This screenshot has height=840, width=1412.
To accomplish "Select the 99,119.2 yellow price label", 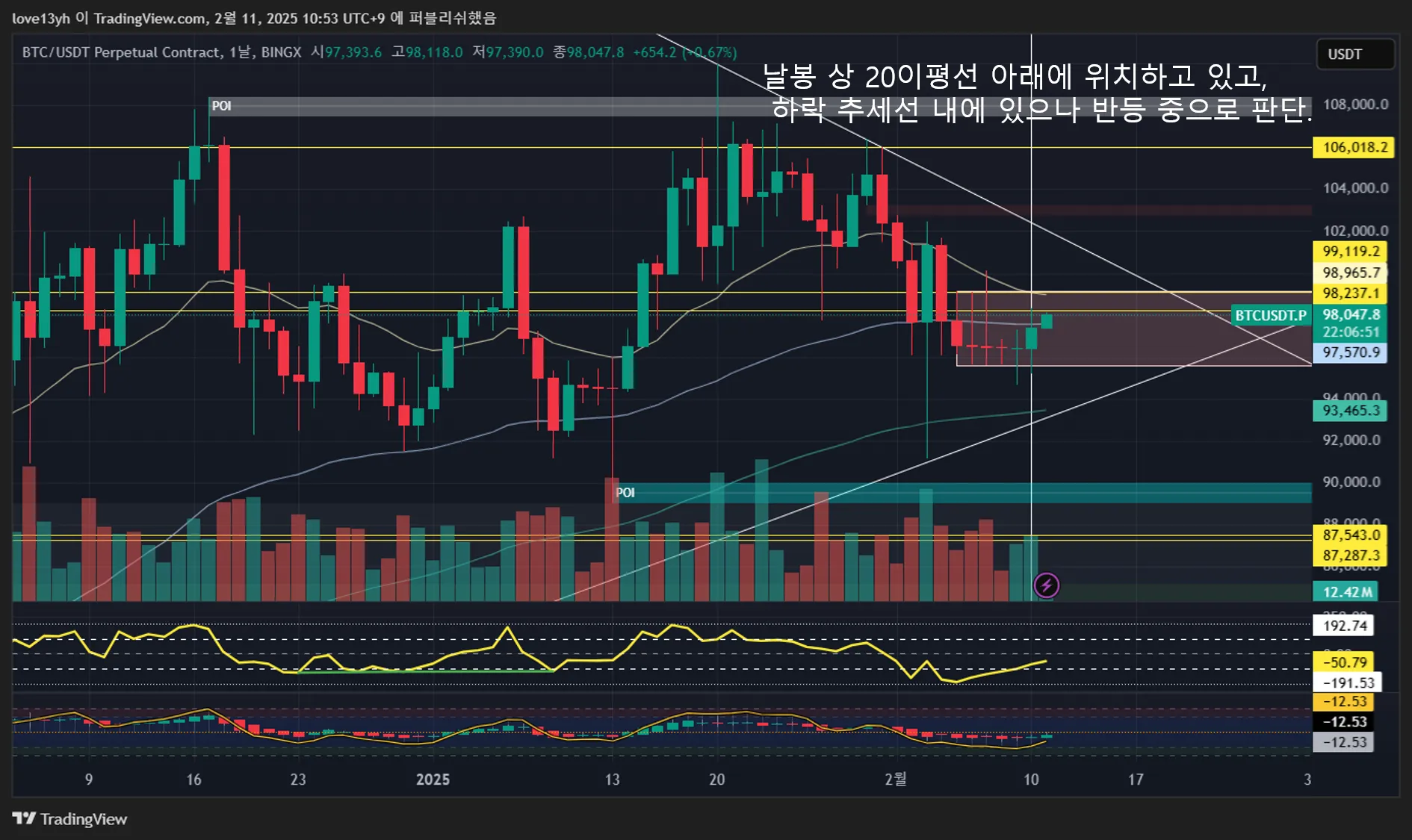I will pyautogui.click(x=1350, y=252).
